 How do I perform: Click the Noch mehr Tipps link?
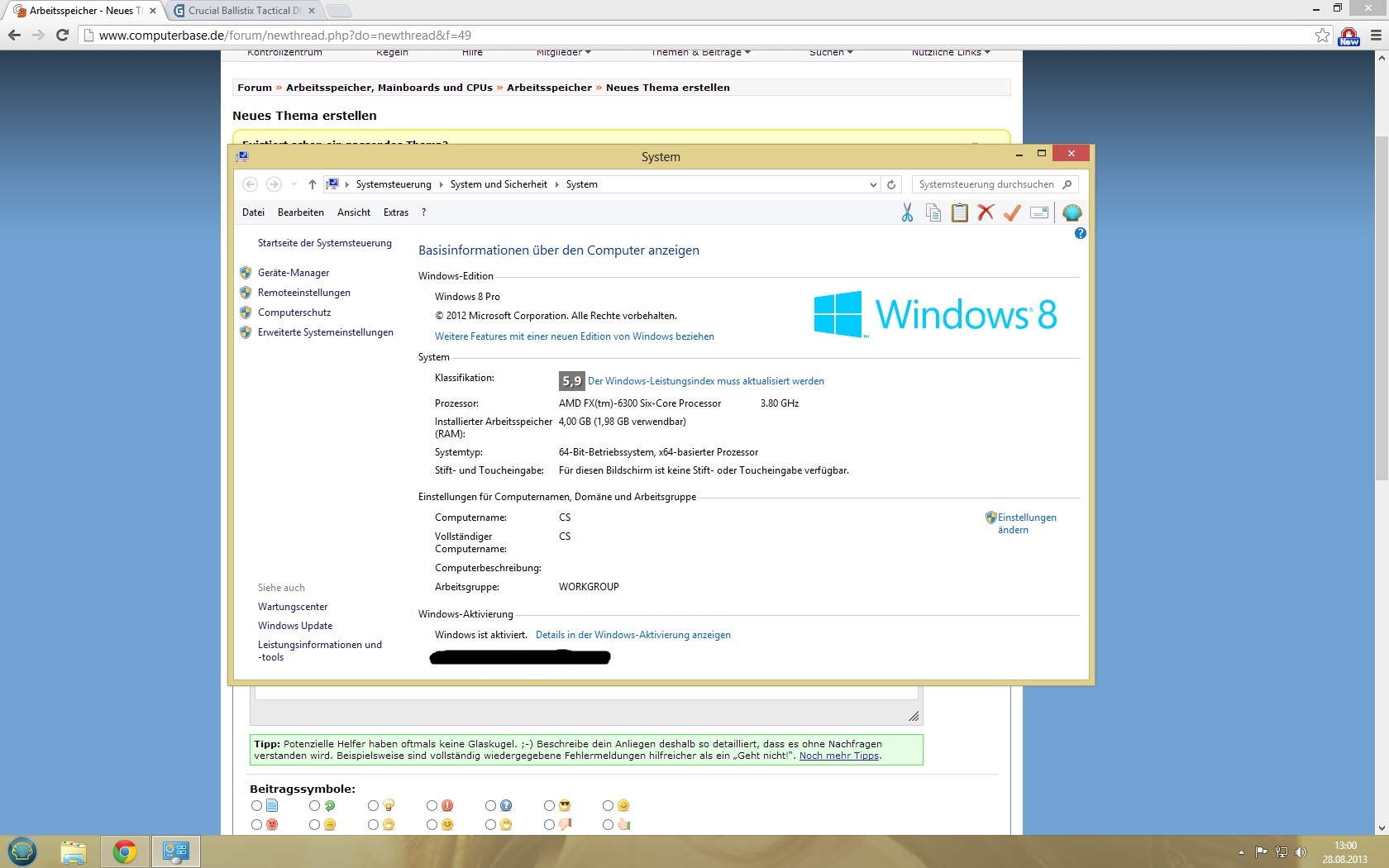(839, 756)
